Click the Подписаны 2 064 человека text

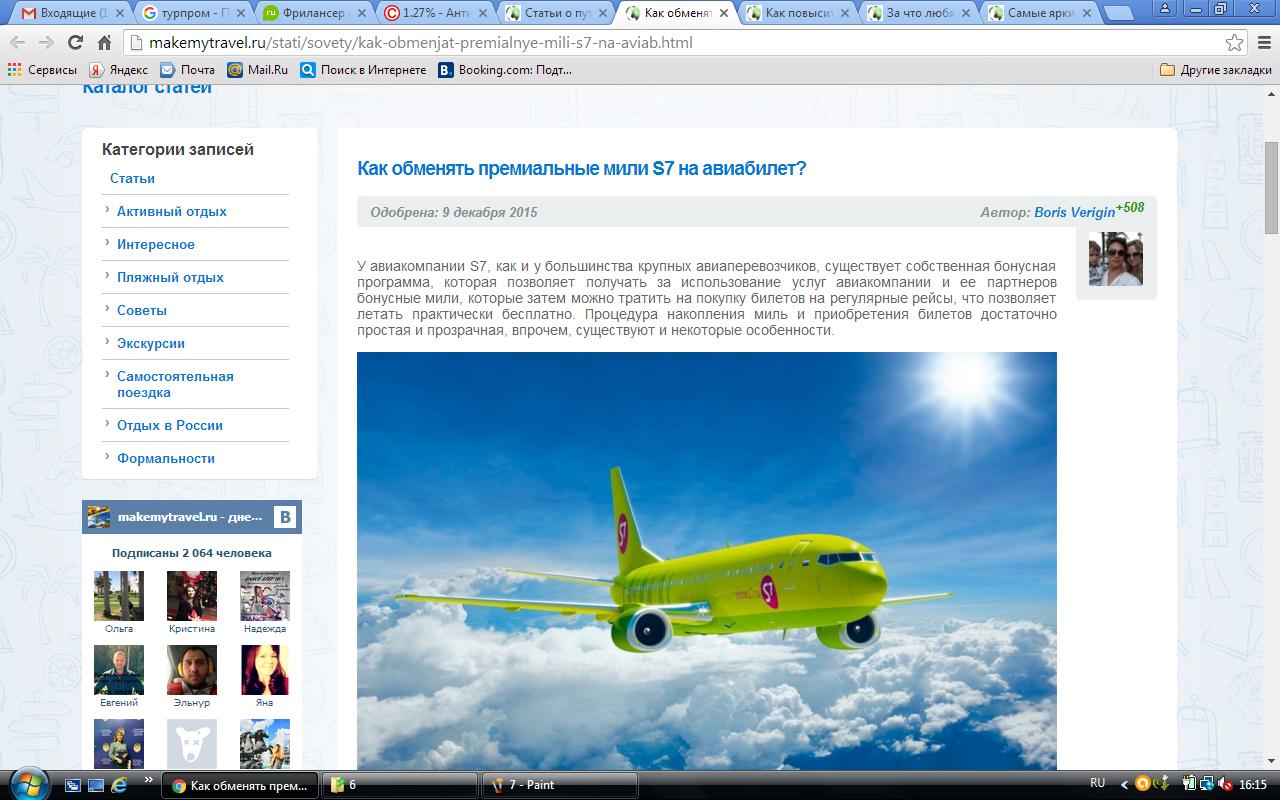192,553
